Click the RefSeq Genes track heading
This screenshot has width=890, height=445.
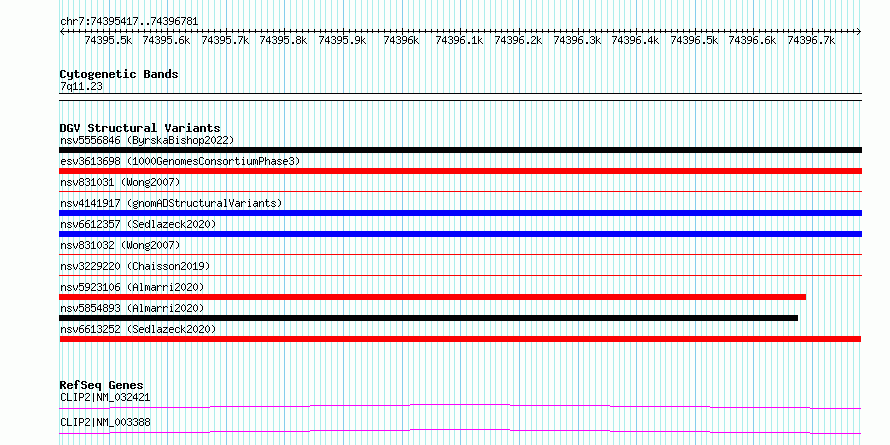[x=101, y=386]
